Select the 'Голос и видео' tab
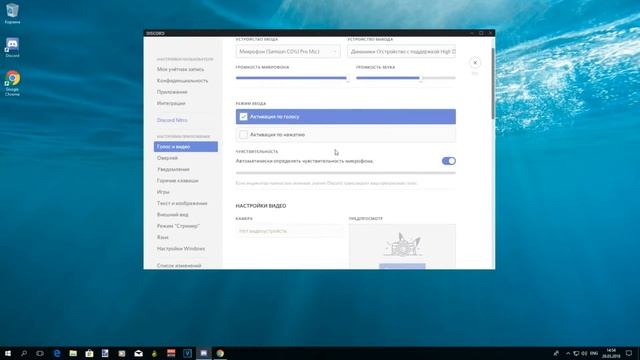 pyautogui.click(x=186, y=147)
